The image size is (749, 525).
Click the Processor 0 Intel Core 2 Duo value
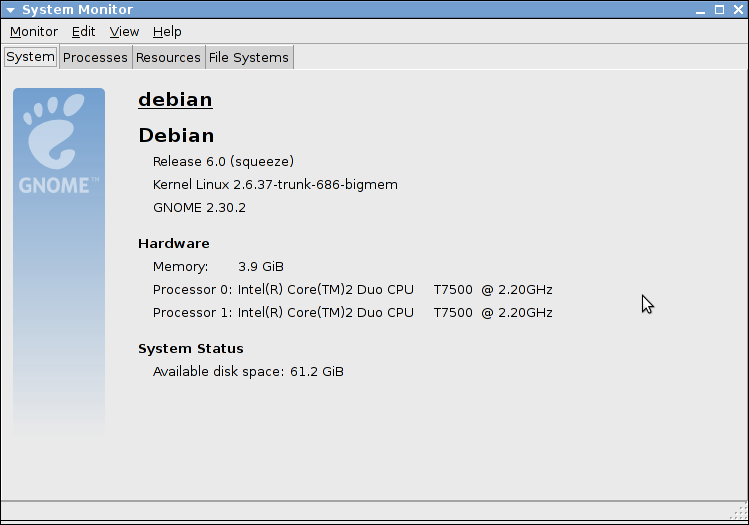(x=395, y=289)
